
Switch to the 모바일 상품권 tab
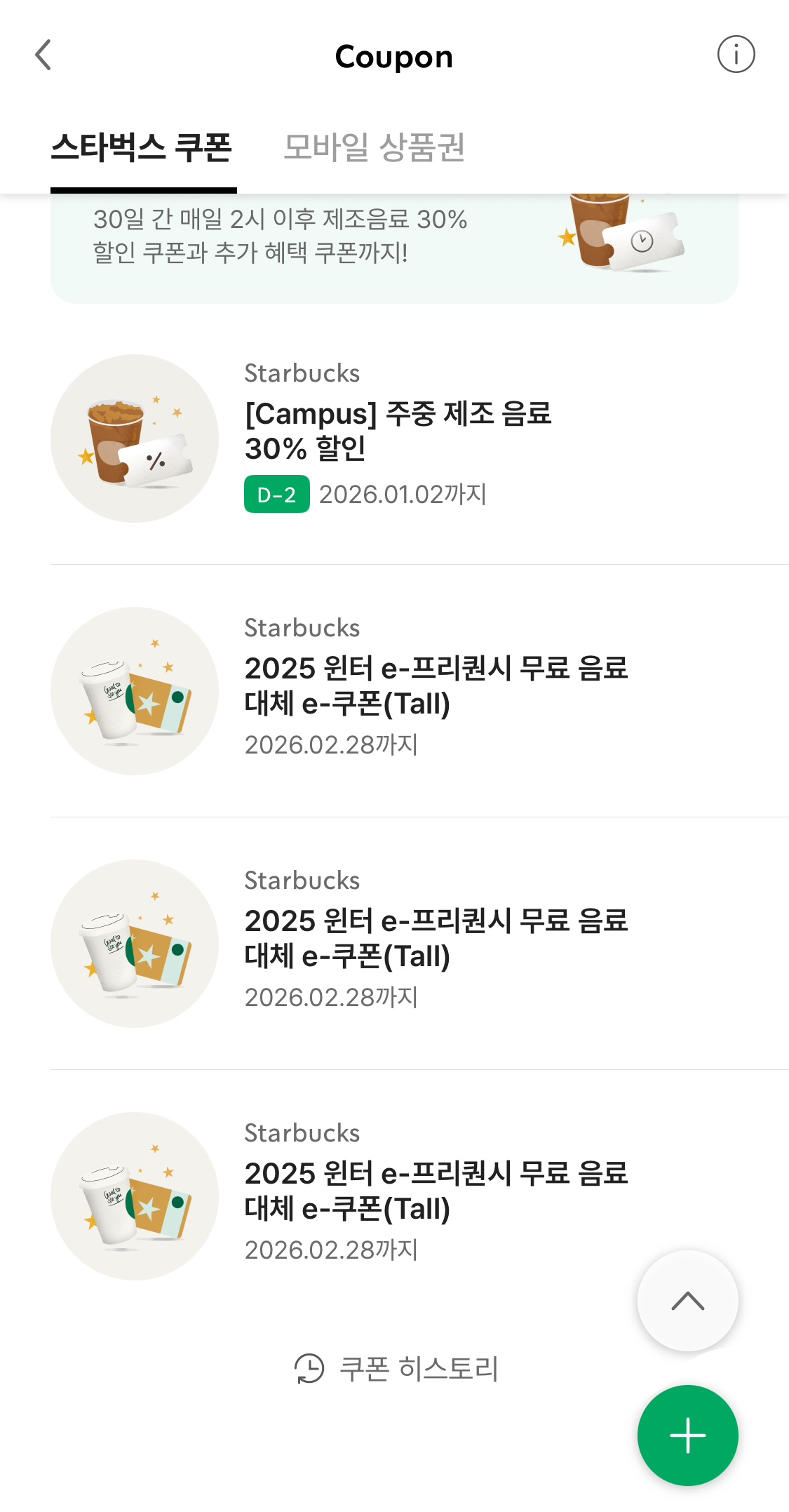tap(374, 147)
